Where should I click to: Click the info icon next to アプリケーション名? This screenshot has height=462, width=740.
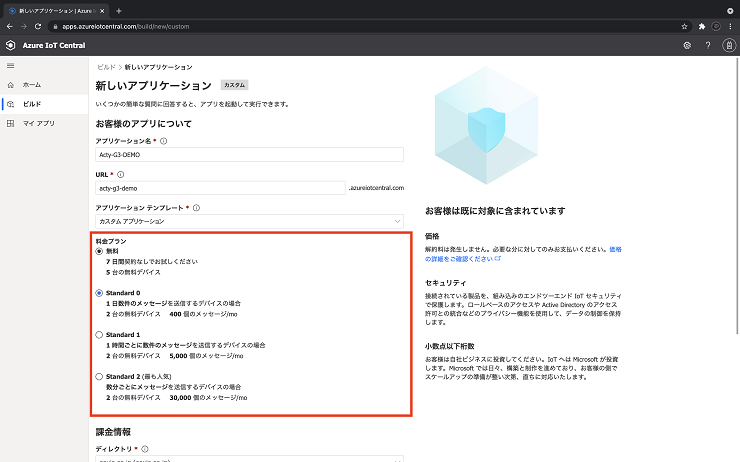pos(164,141)
